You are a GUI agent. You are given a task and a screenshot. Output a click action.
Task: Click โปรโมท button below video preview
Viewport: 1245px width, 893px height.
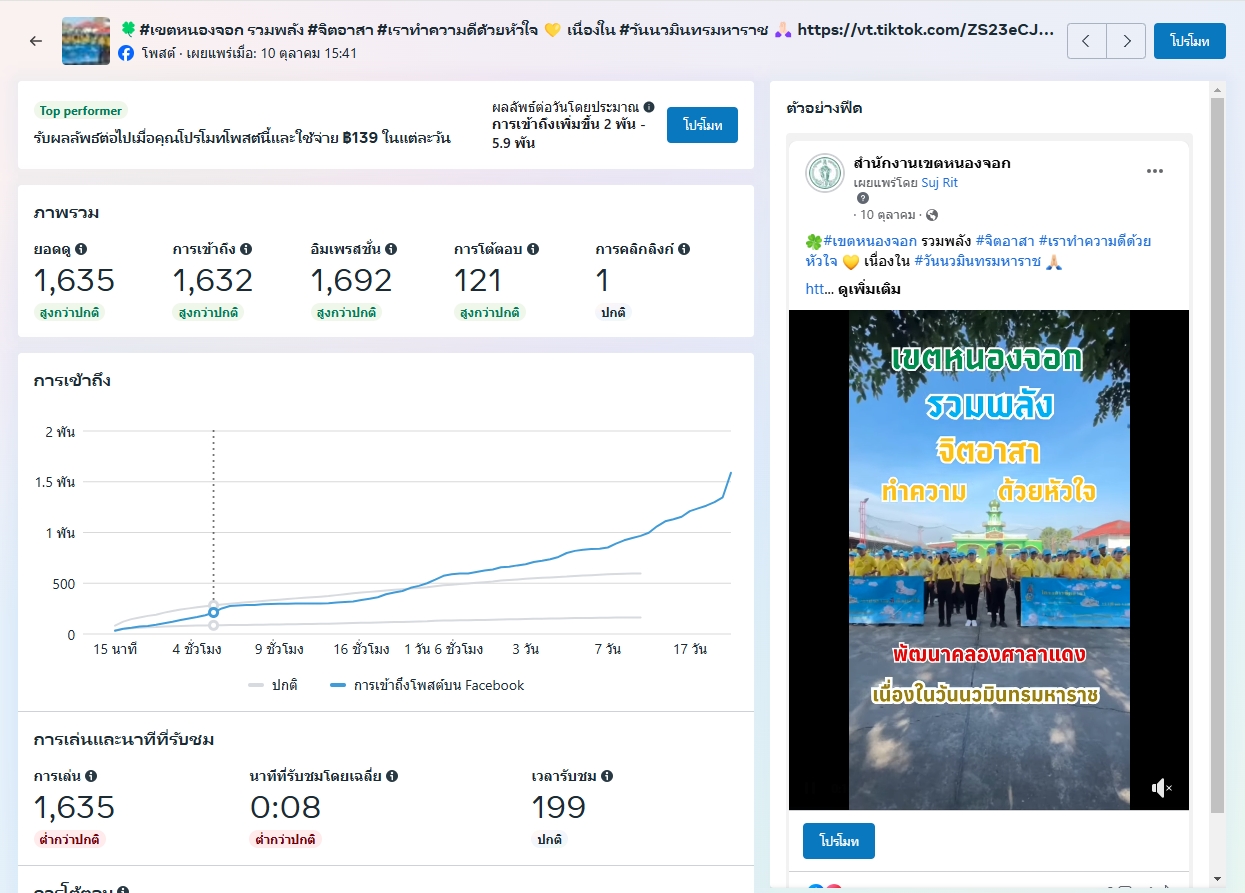pos(838,841)
